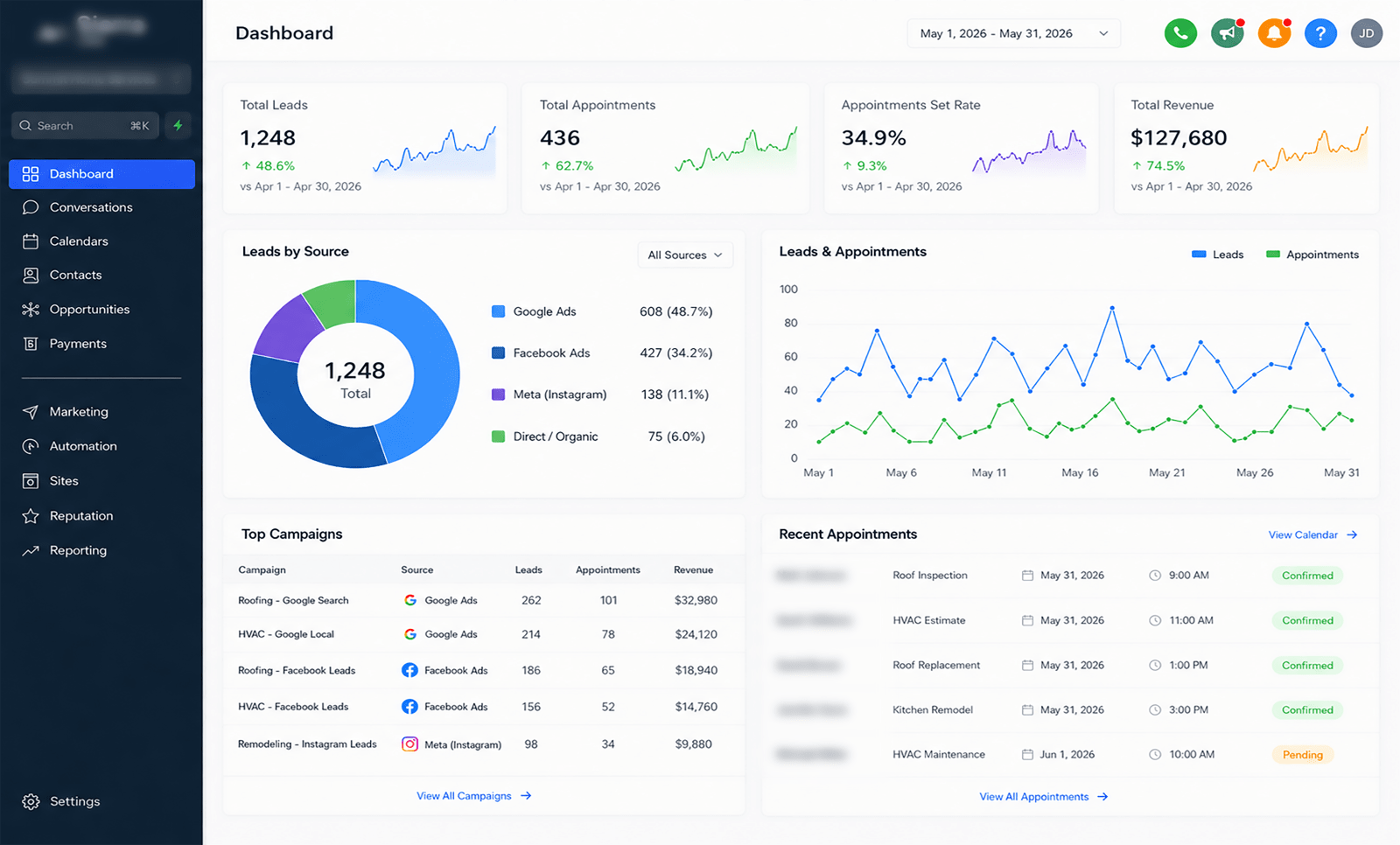Click the 1,248 Total Leads value

click(x=268, y=138)
